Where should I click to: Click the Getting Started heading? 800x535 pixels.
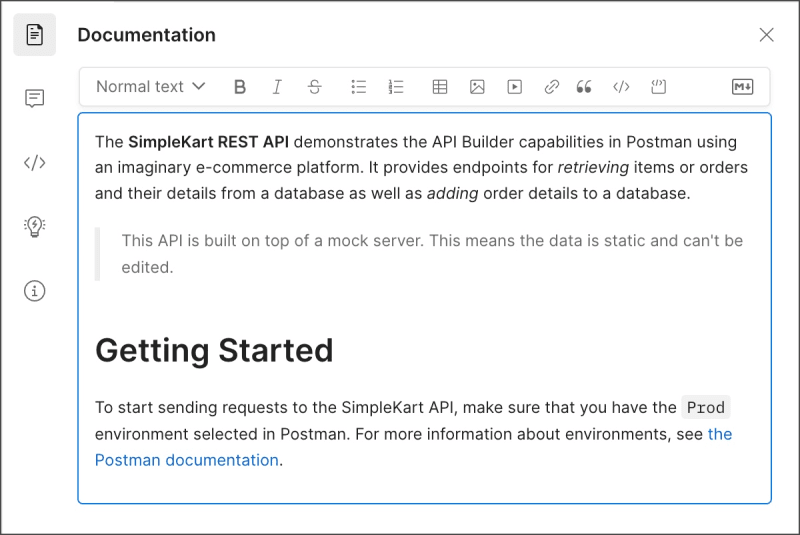[x=214, y=351]
